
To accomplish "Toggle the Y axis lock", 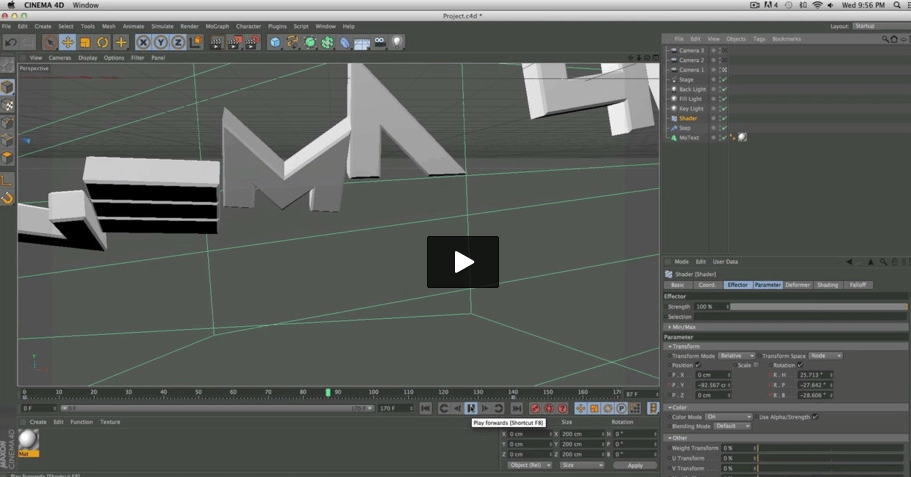I will [160, 42].
